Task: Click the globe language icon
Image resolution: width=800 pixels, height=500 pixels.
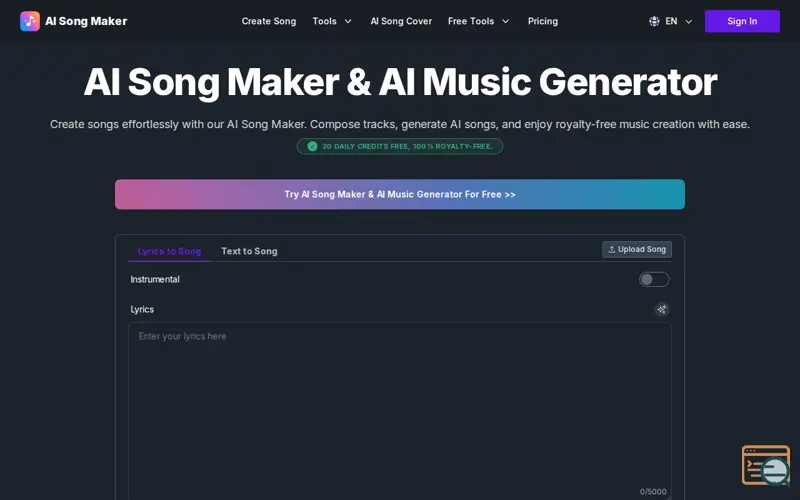Action: click(654, 21)
